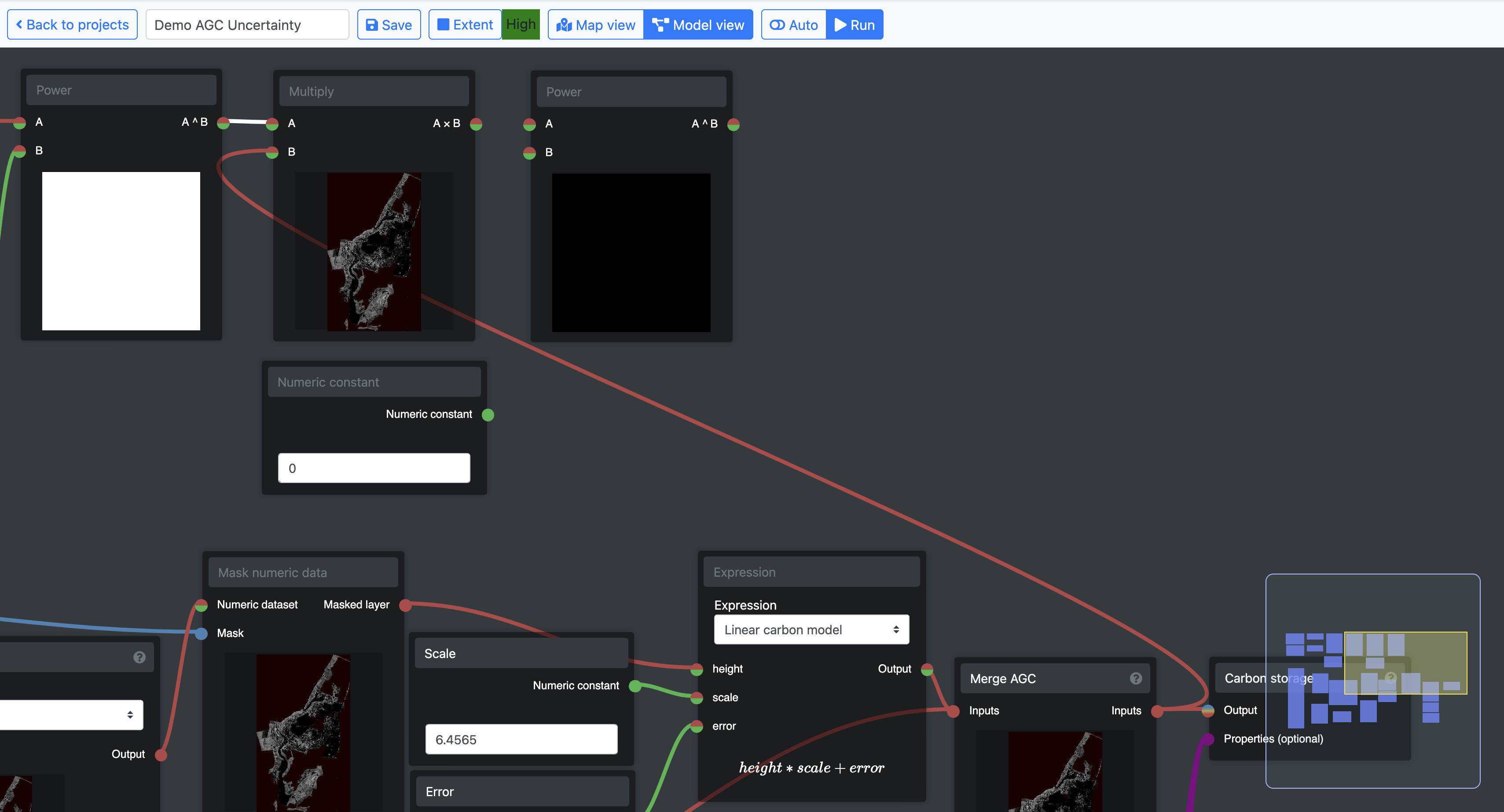The image size is (1504, 812).
Task: Click the Expression node Output socket
Action: pos(927,669)
